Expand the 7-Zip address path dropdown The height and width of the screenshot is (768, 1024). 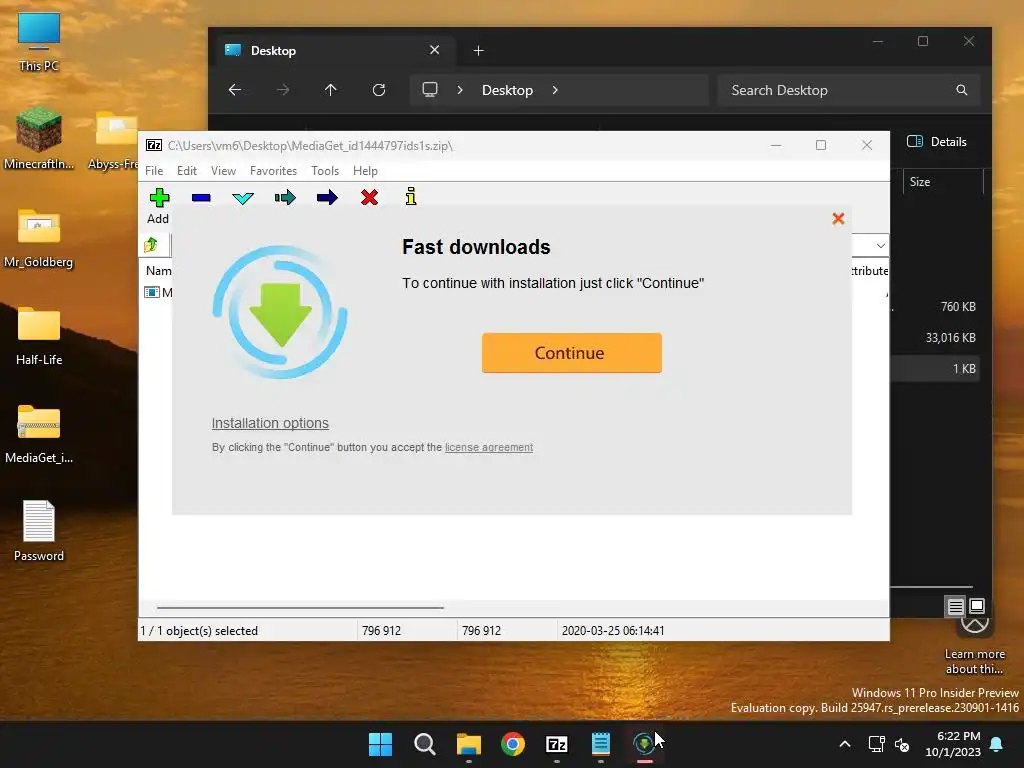[x=880, y=246]
